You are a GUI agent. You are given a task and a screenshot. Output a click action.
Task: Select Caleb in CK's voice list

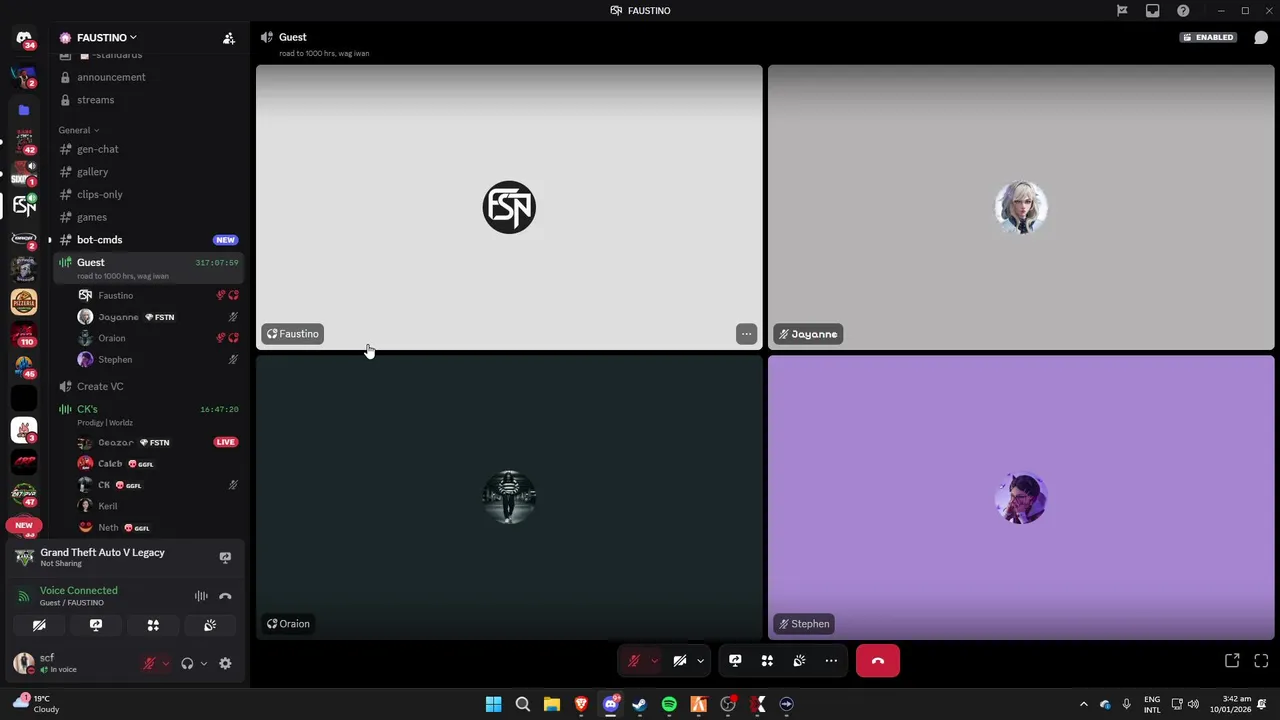158,464
